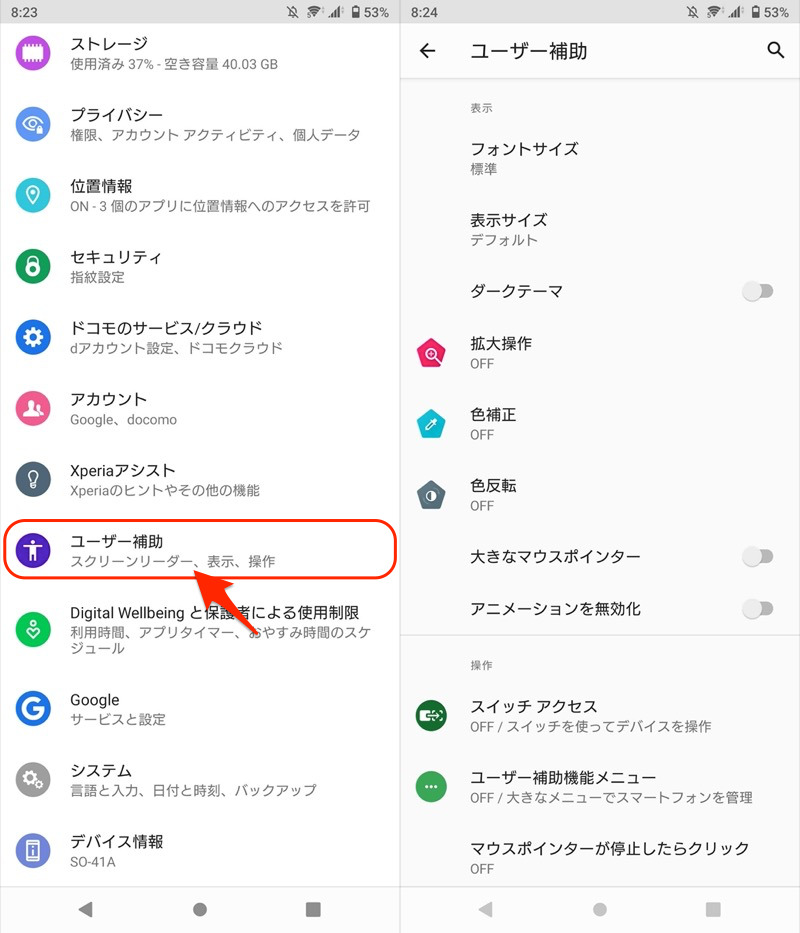Viewport: 800px width, 933px height.
Task: Enable 大きなマウスポインター switch
Action: pyautogui.click(x=757, y=556)
